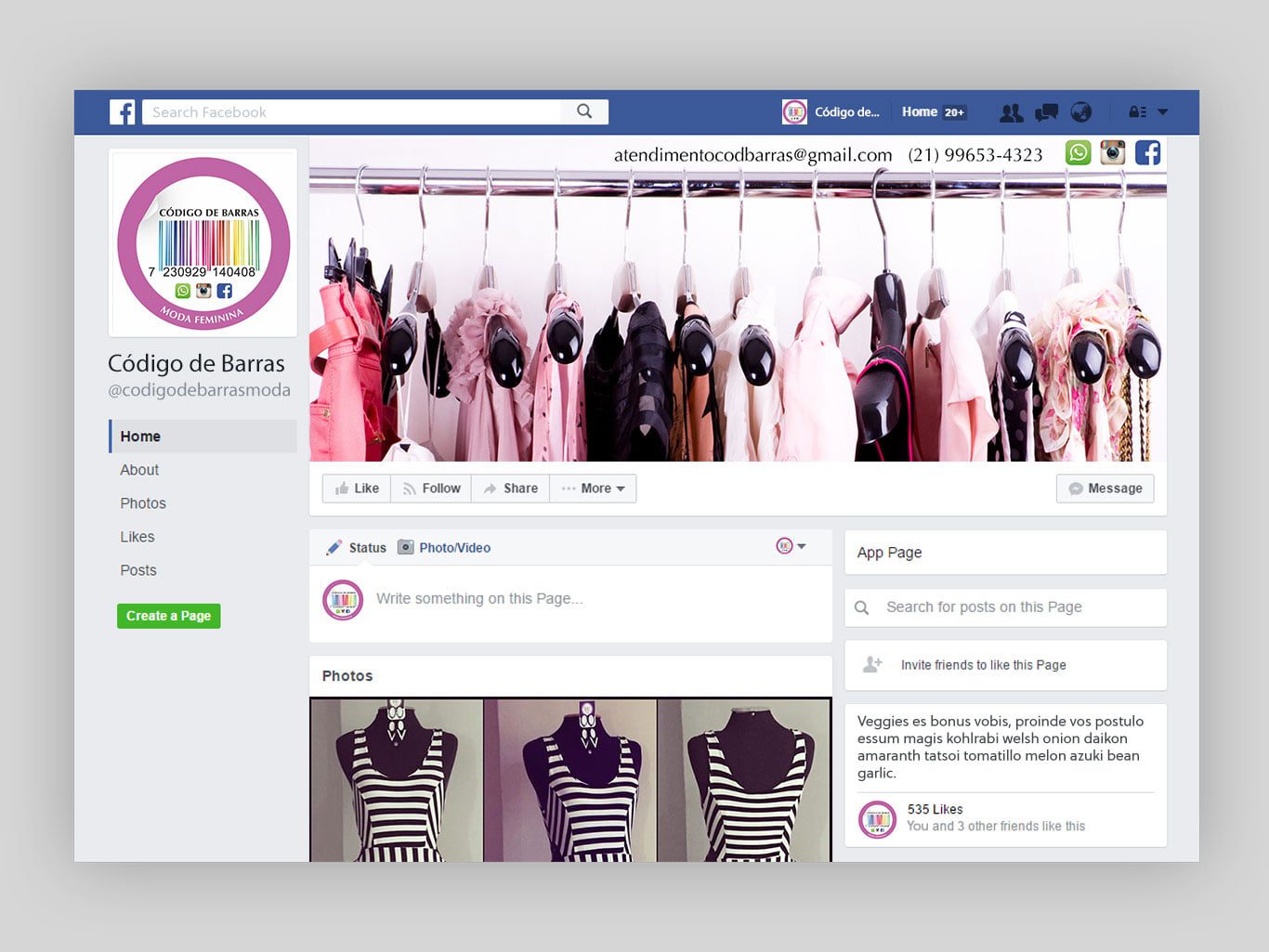Select About in the left sidebar

tap(139, 470)
